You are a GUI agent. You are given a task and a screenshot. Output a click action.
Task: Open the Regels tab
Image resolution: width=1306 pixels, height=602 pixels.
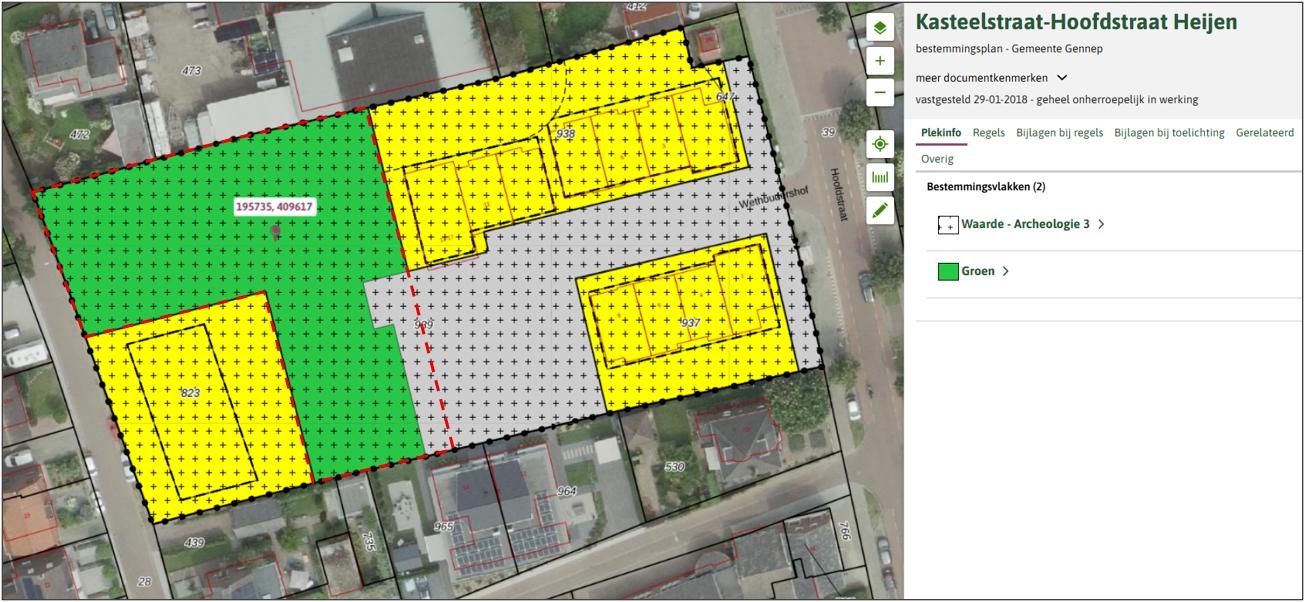[989, 133]
